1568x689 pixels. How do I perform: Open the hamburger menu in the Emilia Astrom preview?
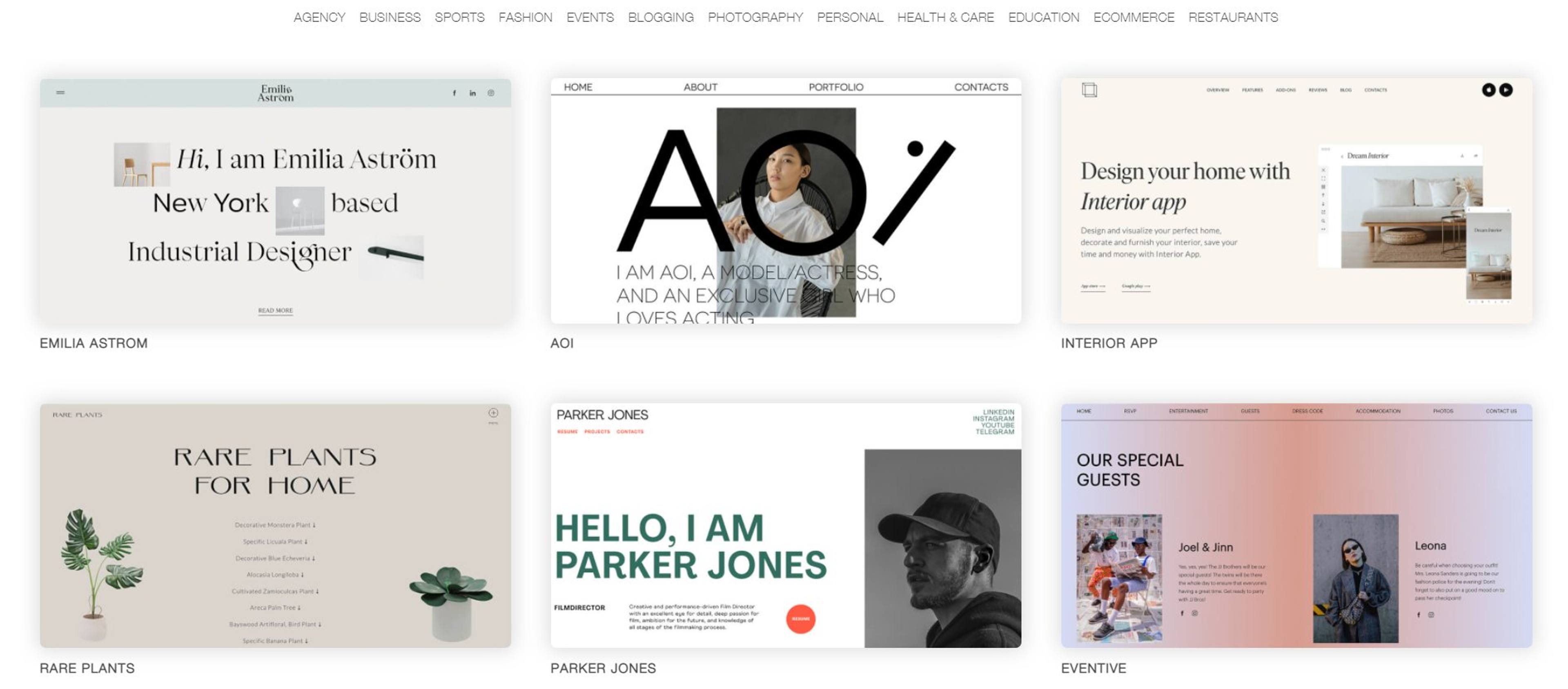[60, 93]
